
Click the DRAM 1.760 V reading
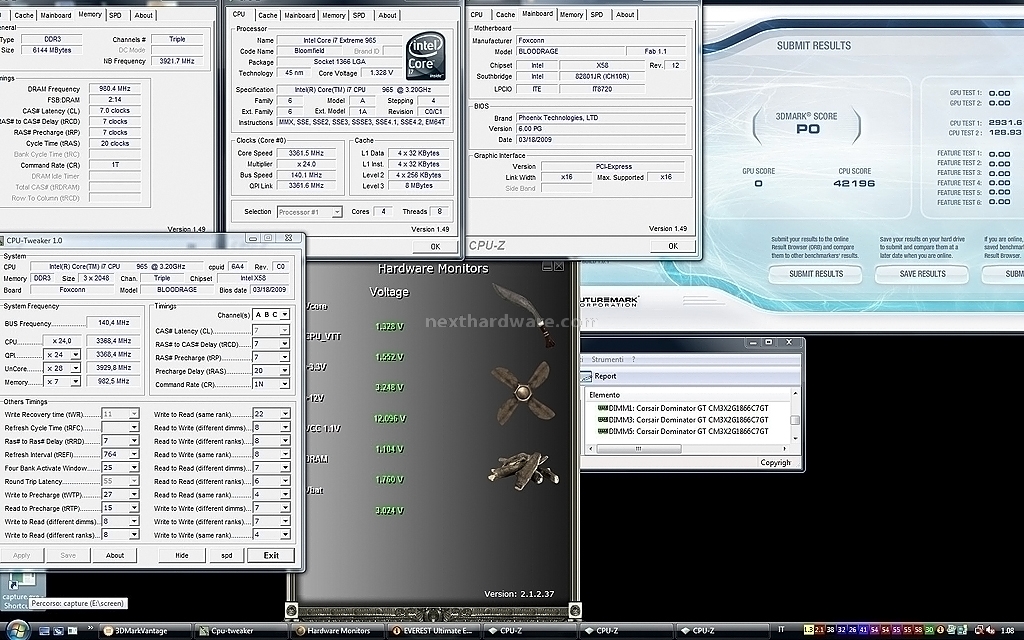[389, 480]
